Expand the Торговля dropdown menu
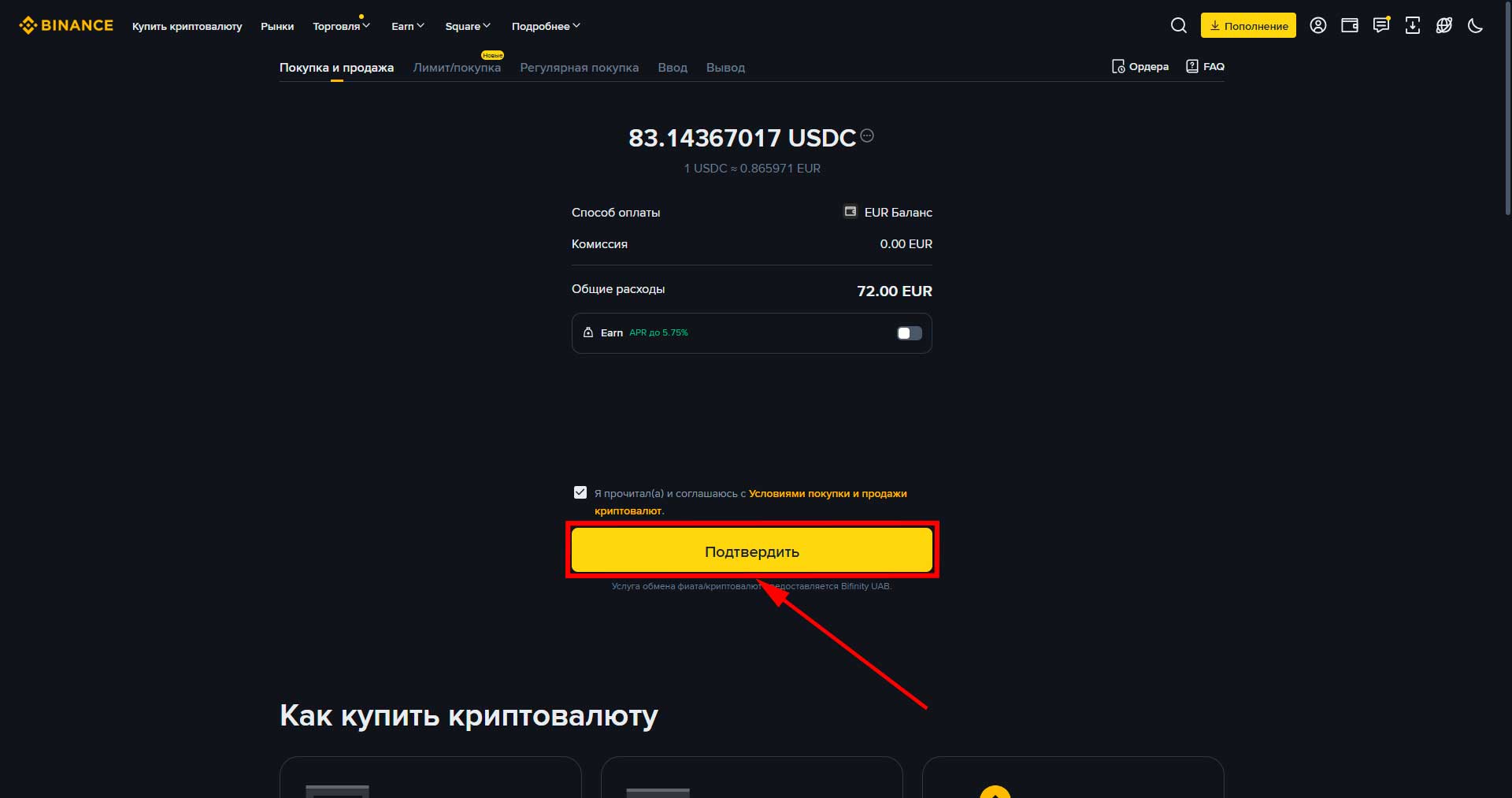The image size is (1512, 798). point(341,26)
